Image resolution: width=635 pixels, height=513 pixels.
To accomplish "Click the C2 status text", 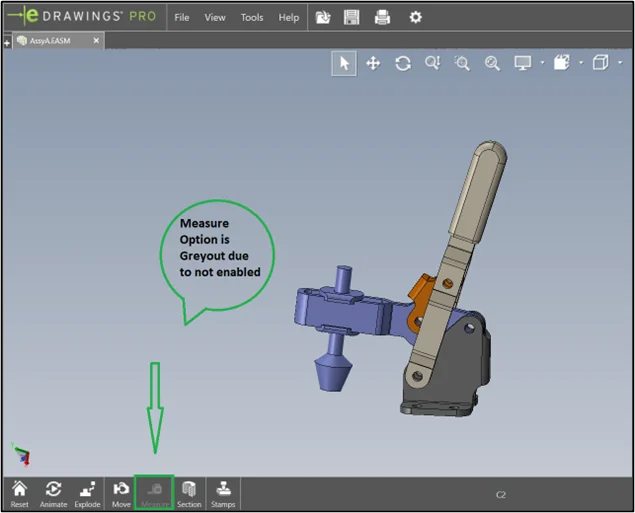I will [x=501, y=495].
